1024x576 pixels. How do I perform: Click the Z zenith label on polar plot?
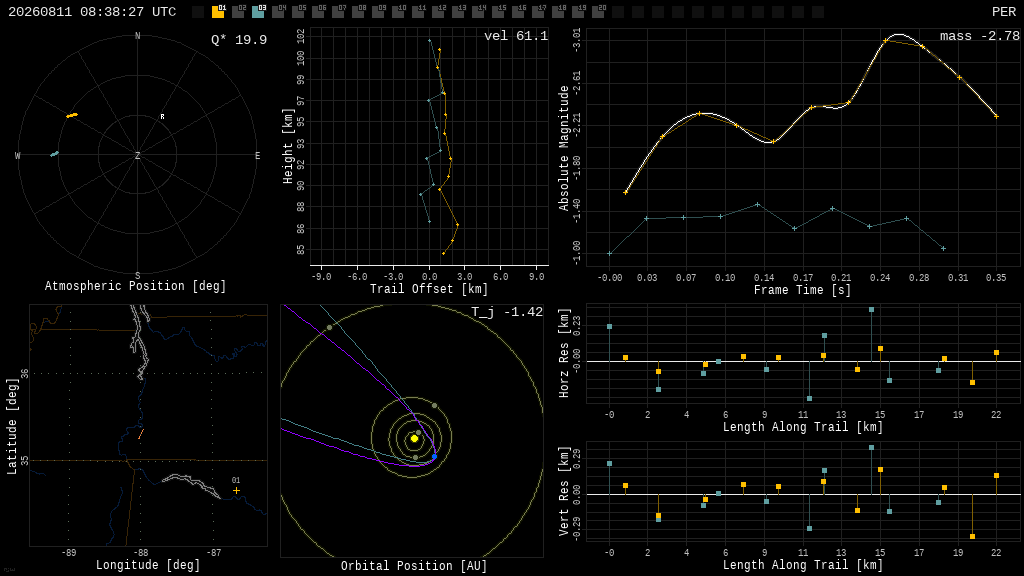click(x=137, y=155)
